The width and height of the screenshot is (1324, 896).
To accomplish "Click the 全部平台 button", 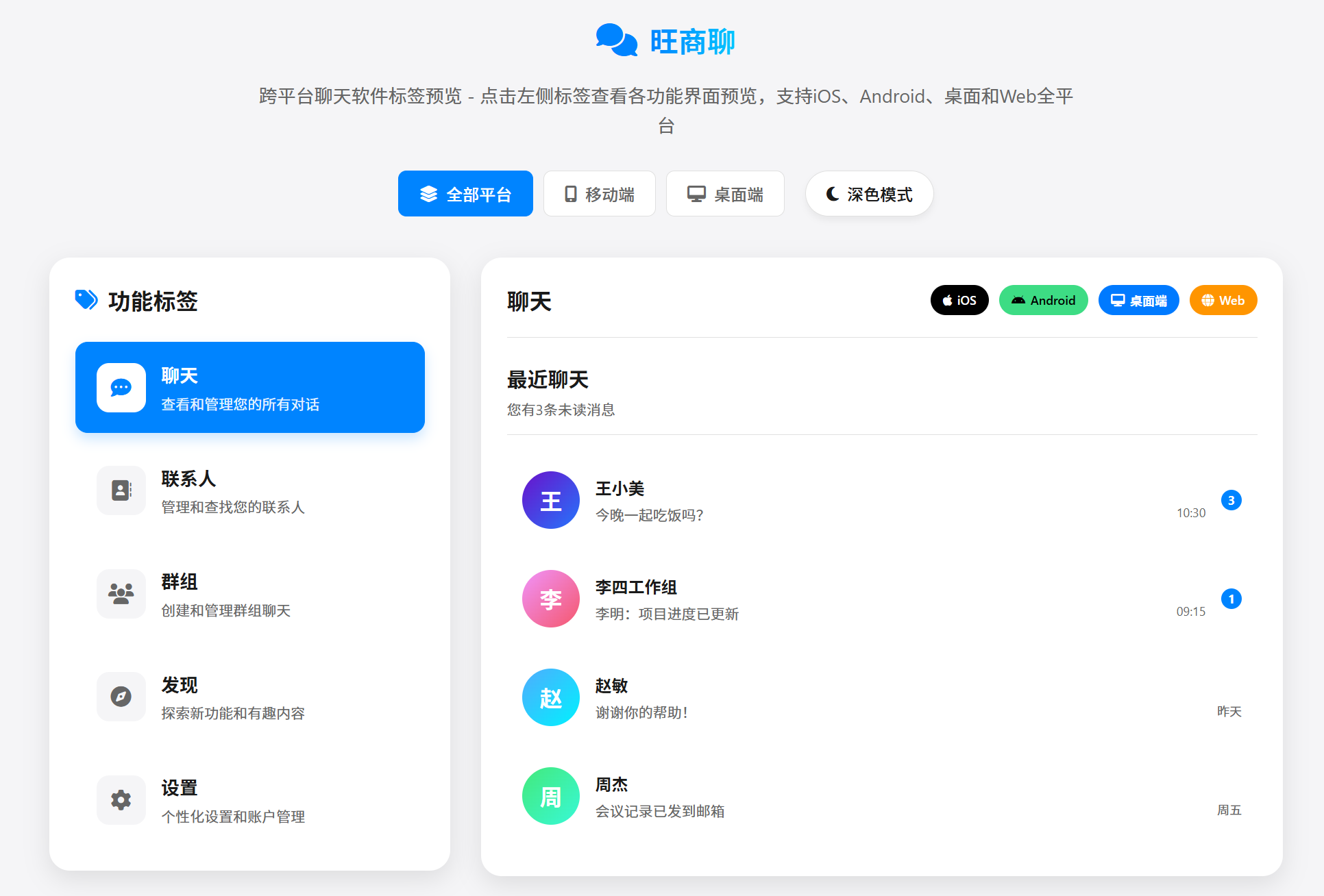I will 465,193.
